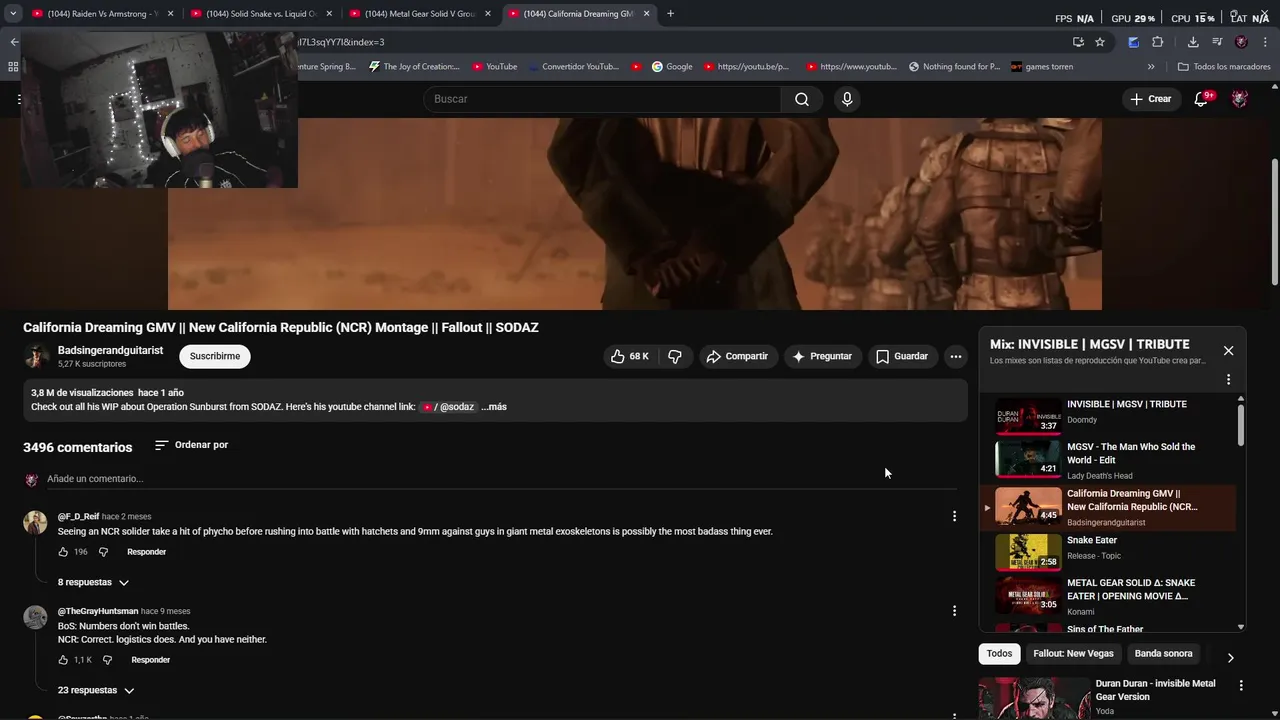Click page vertical scrollbar
Image resolution: width=1280 pixels, height=720 pixels.
pyautogui.click(x=1274, y=220)
